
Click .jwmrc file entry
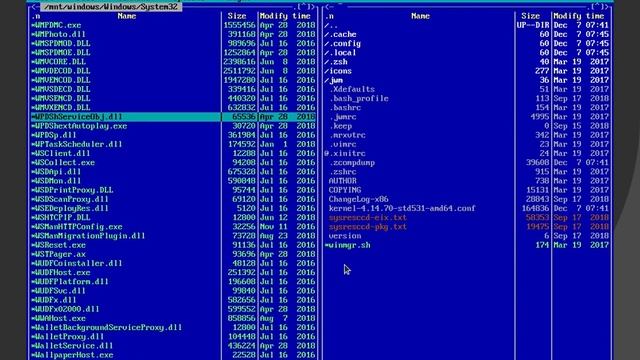(x=467, y=117)
